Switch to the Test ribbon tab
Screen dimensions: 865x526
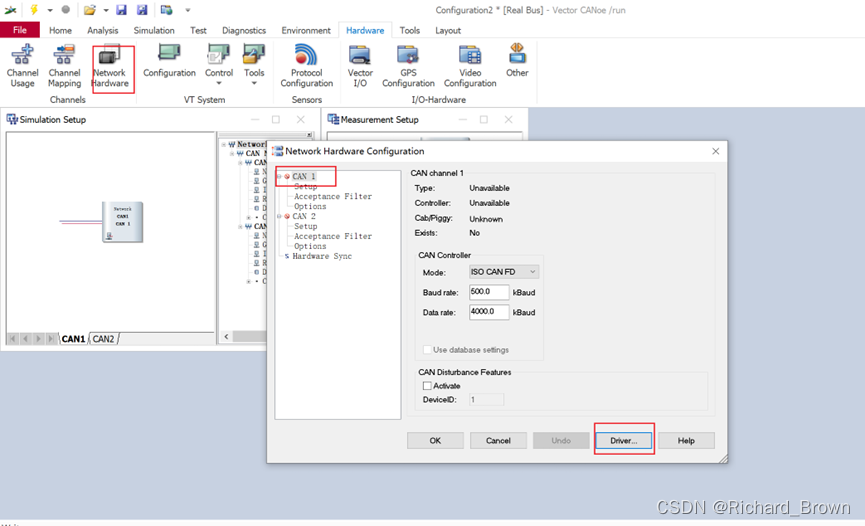[198, 30]
